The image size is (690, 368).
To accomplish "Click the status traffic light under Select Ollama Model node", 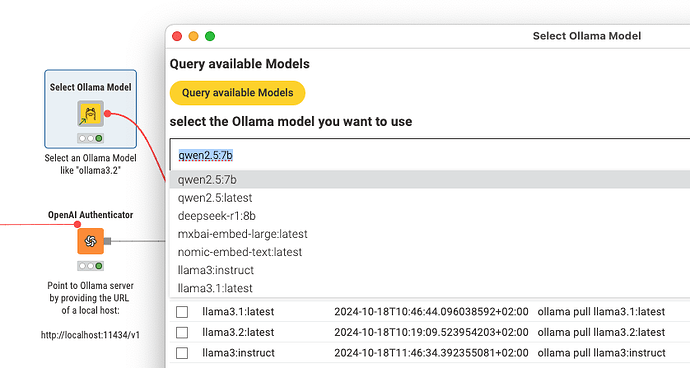I will (x=91, y=138).
